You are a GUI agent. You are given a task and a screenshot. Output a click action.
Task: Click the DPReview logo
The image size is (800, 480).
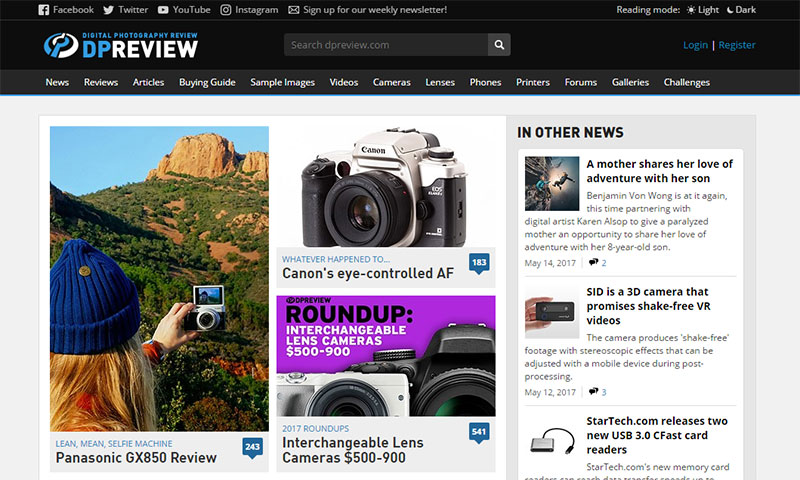pyautogui.click(x=121, y=45)
